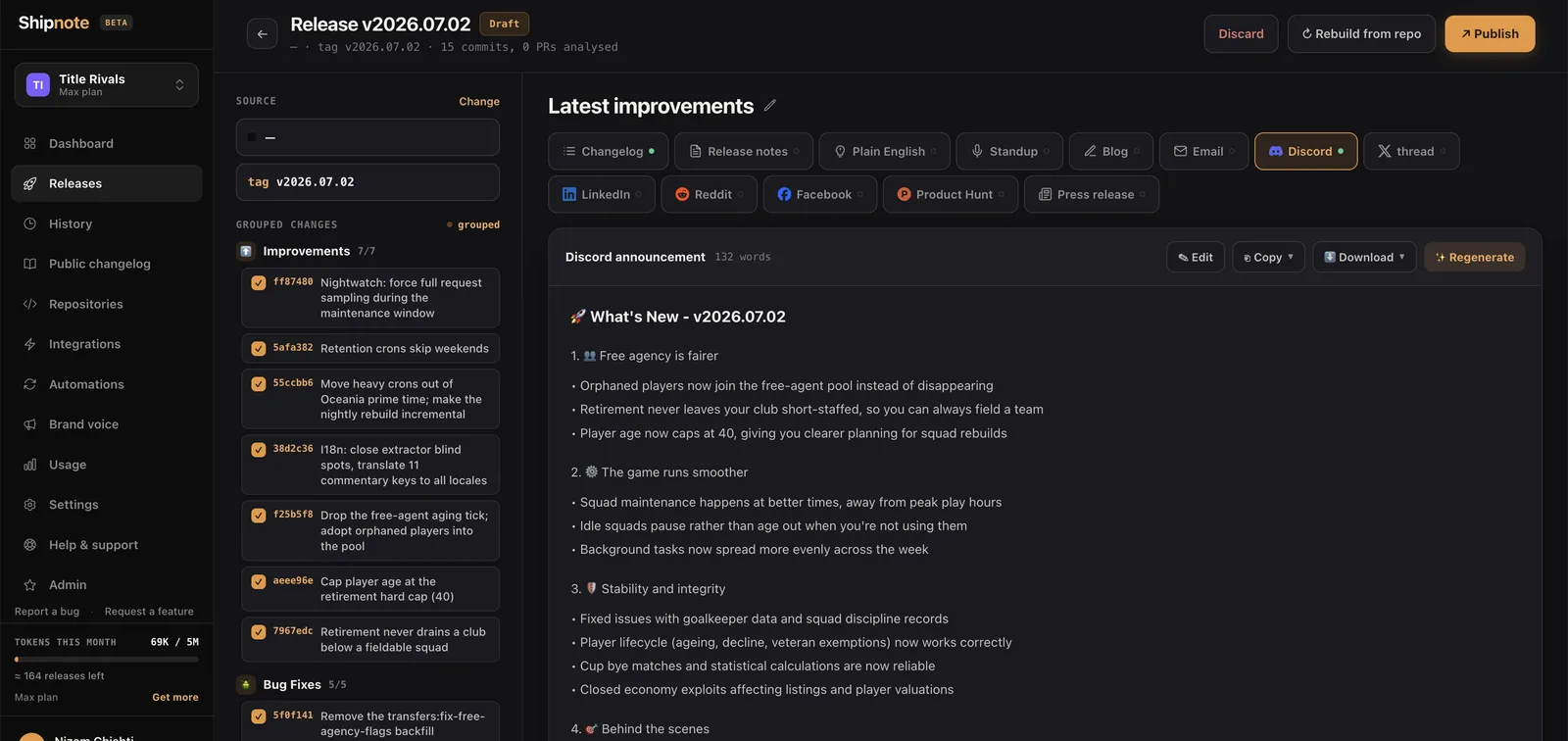
Task: Click the Facebook logo icon
Action: 784,194
